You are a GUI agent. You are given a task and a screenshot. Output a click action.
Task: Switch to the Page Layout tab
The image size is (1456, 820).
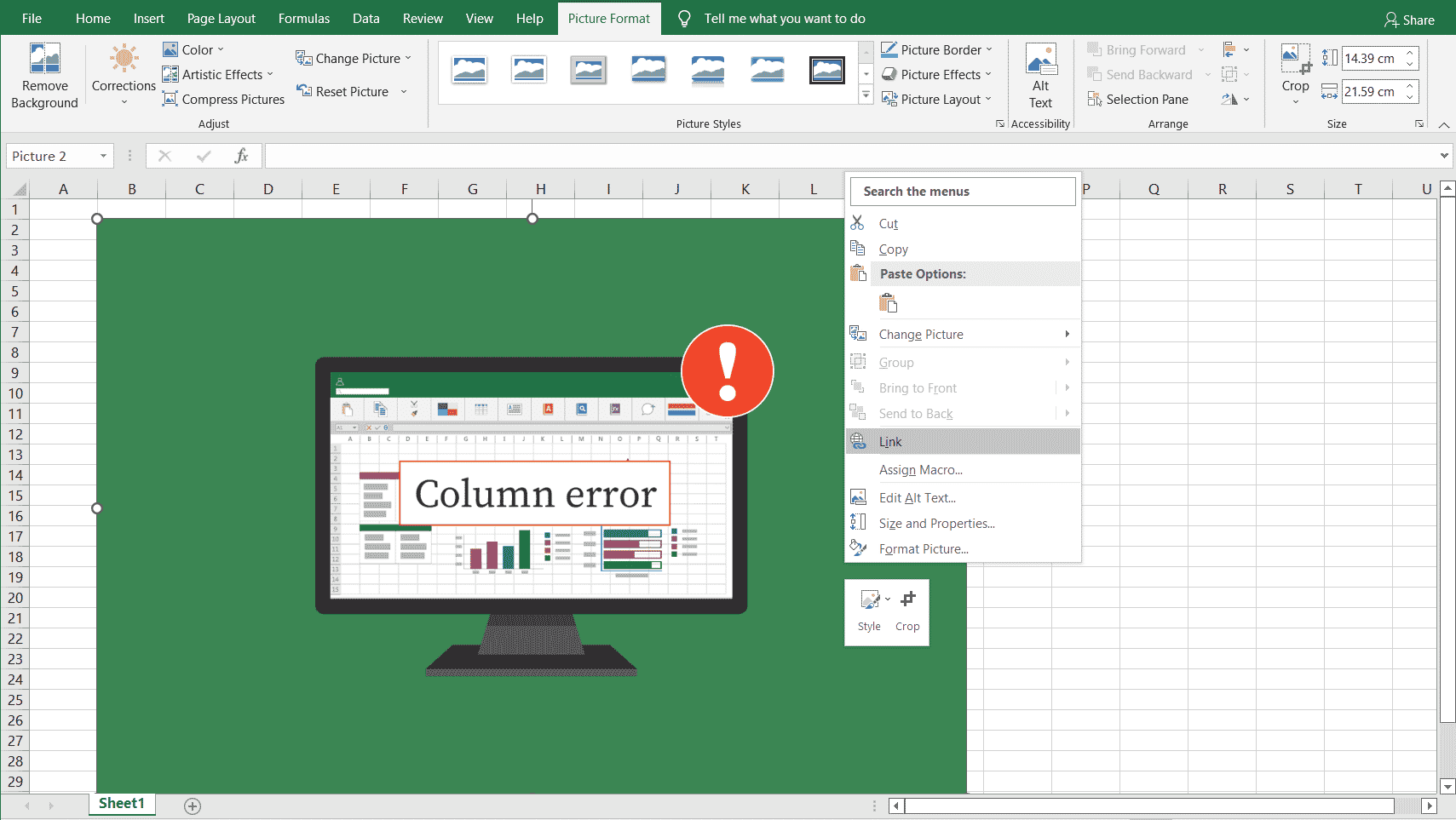click(x=221, y=19)
